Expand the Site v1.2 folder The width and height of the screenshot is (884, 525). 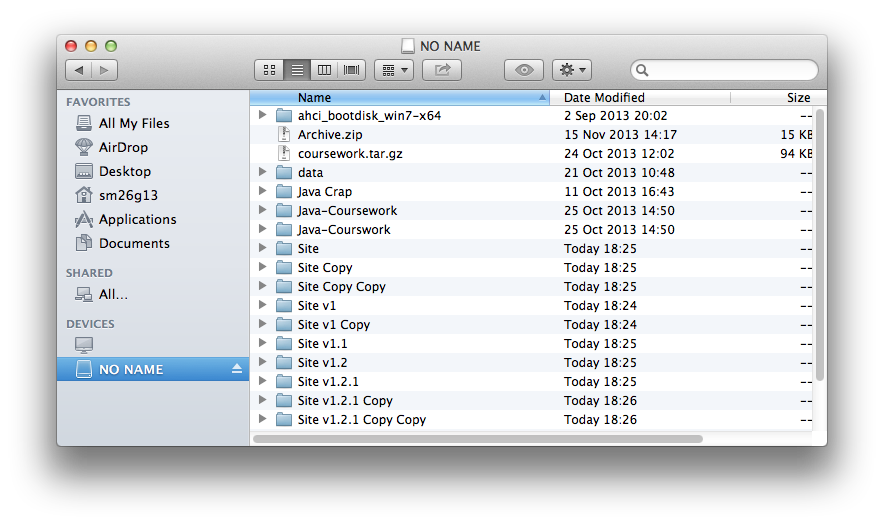coord(262,362)
